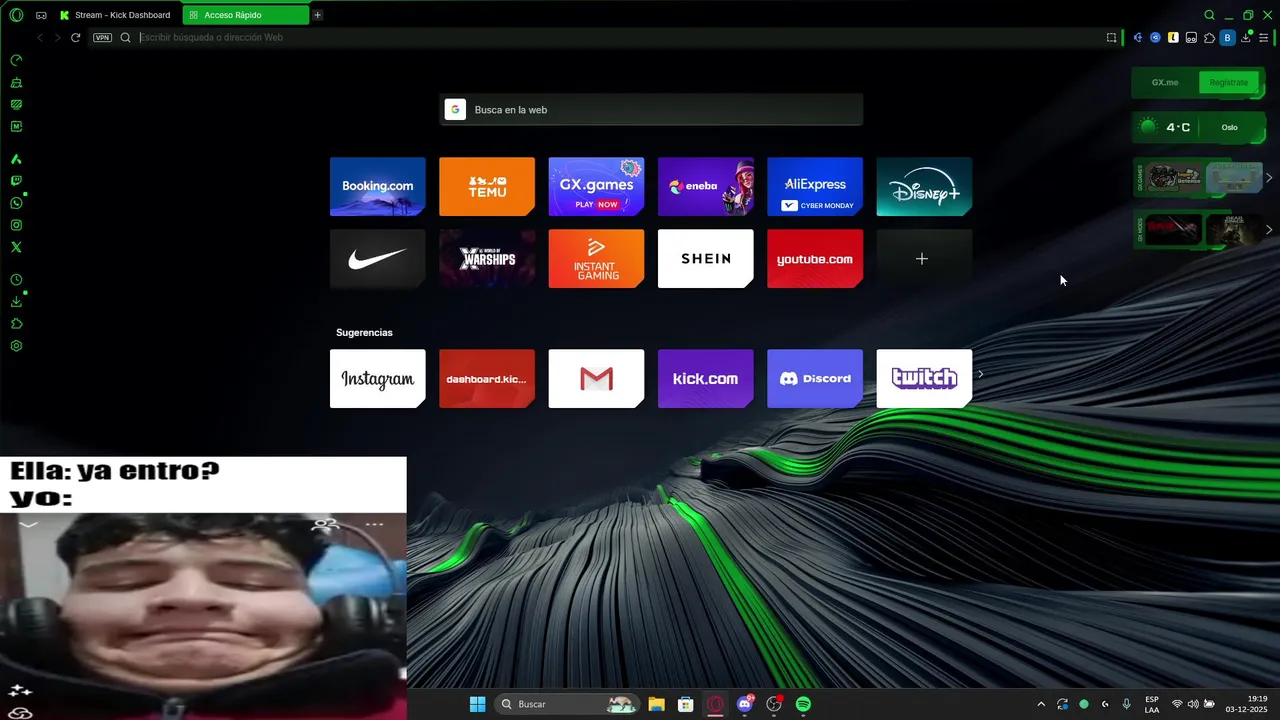Open GX Cleaner broom icon in sidebar
Viewport: 1280px width, 720px height.
tap(16, 82)
